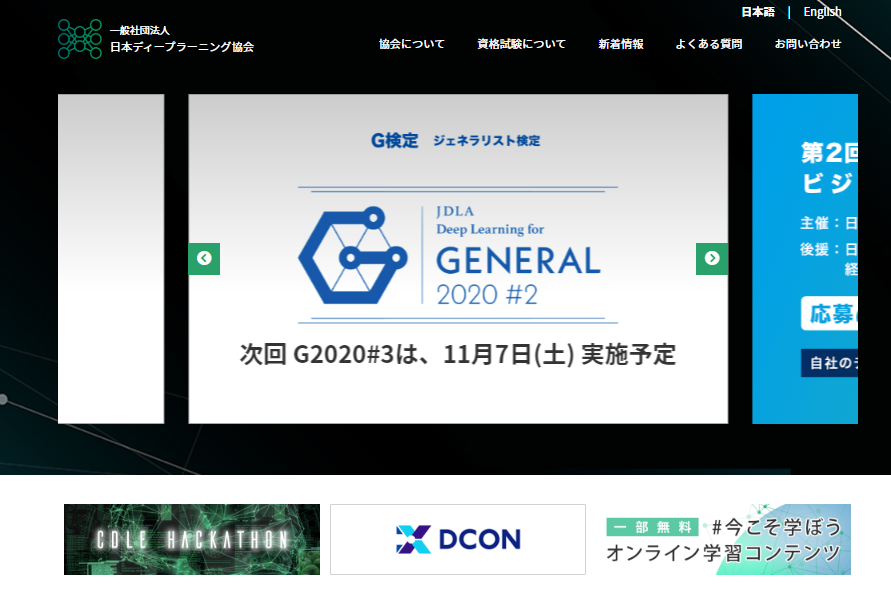Open 新着情報 menu item
This screenshot has height=594, width=891.
pyautogui.click(x=621, y=44)
